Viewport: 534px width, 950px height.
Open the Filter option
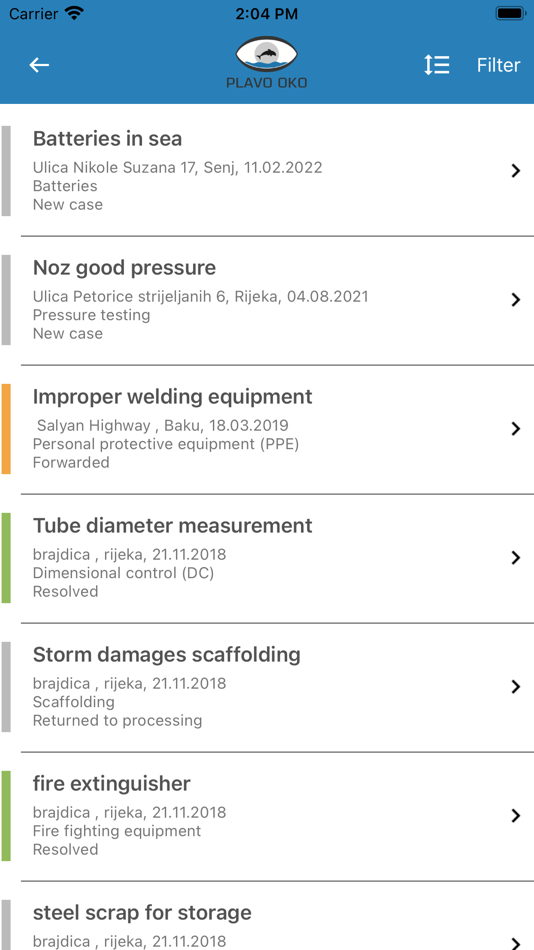tap(498, 65)
